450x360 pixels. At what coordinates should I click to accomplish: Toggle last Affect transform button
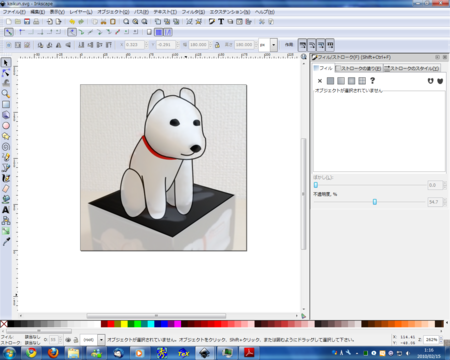point(330,45)
